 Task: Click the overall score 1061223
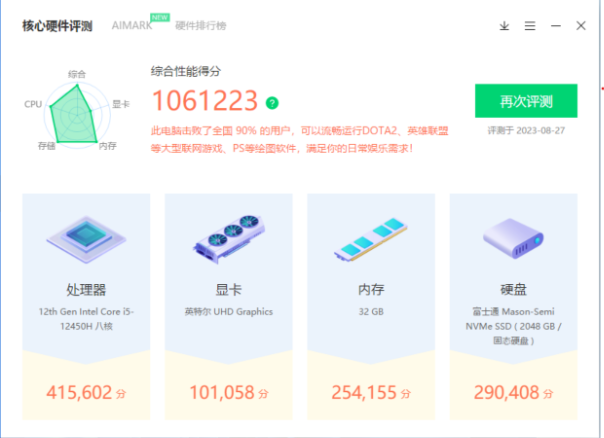click(x=205, y=101)
